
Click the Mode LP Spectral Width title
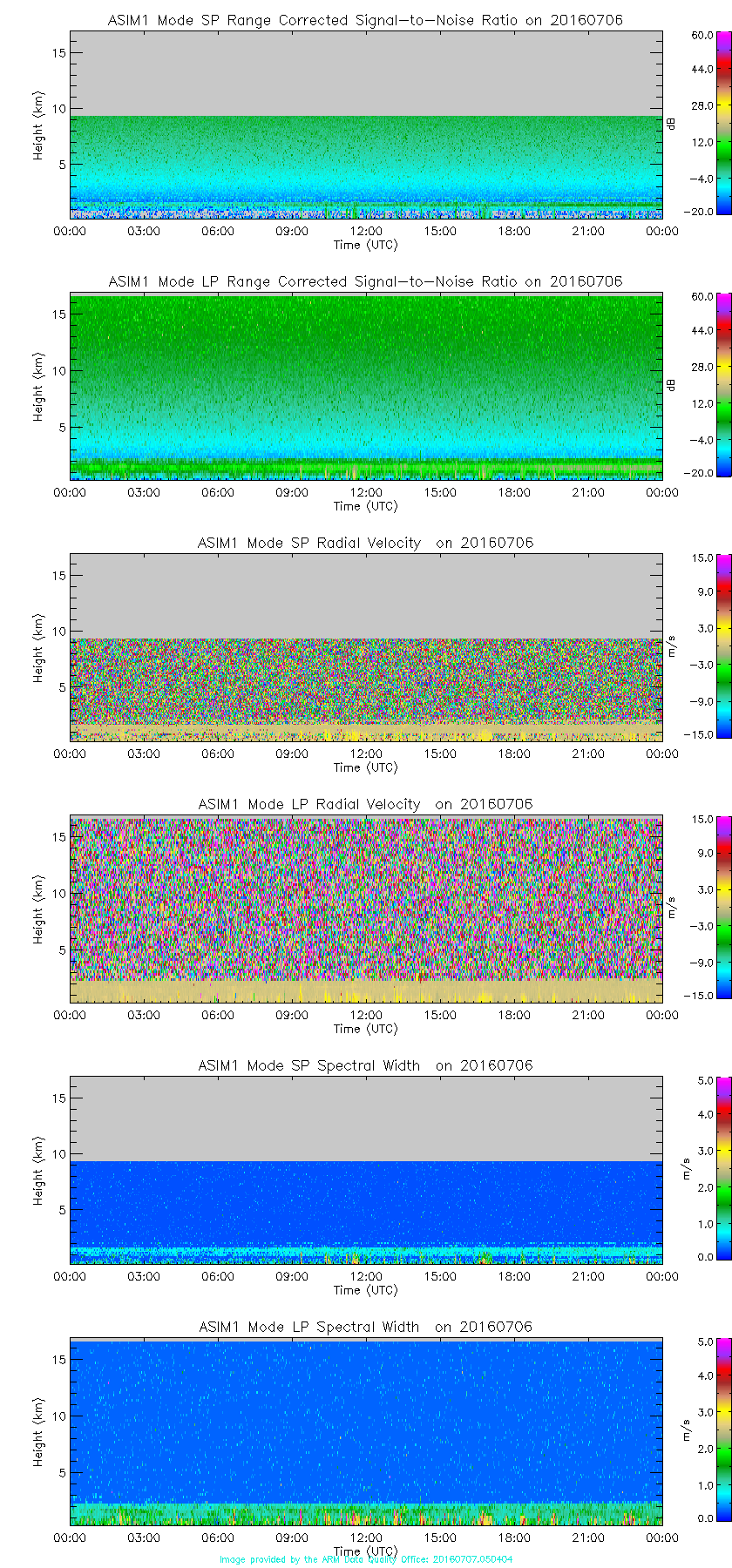[365, 1327]
